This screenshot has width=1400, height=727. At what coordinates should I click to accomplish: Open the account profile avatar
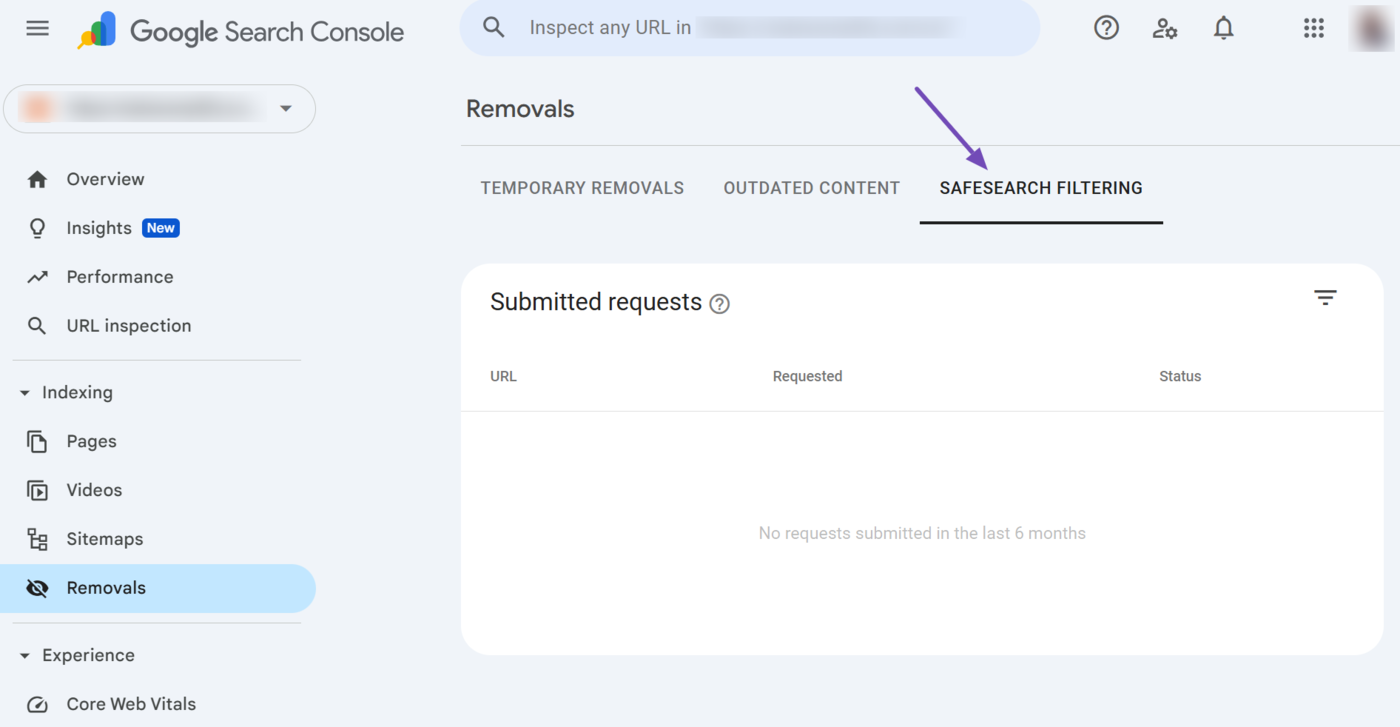pos(1370,28)
